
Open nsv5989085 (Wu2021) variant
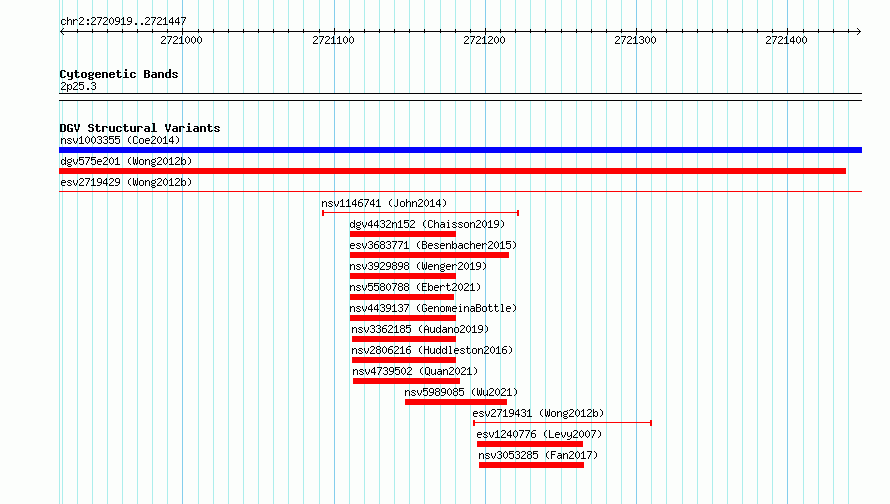461,392
